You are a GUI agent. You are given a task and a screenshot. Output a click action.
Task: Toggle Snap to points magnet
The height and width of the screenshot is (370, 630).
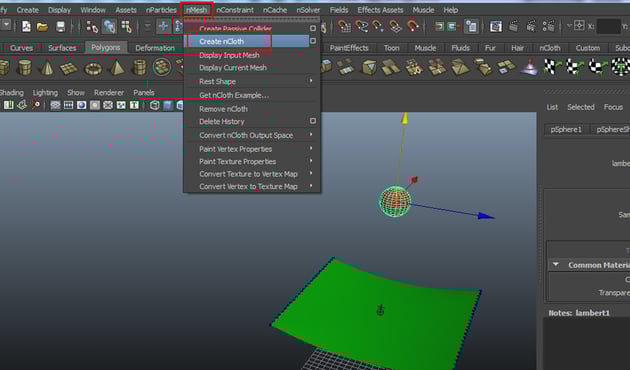pos(378,26)
